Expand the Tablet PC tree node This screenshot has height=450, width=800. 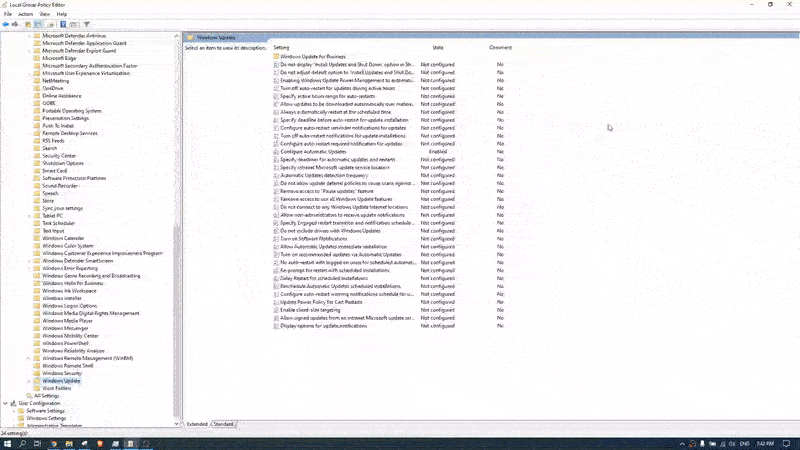29,216
